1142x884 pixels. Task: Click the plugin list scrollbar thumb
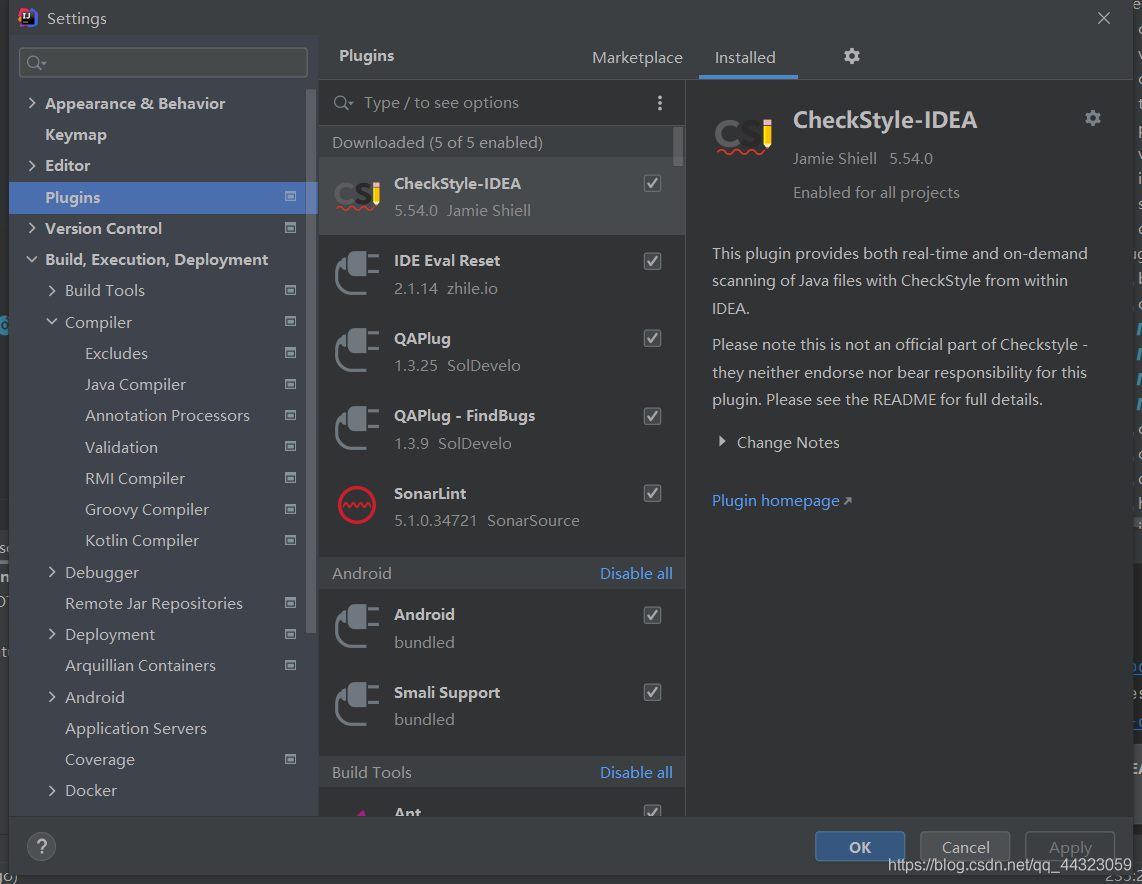pyautogui.click(x=678, y=146)
